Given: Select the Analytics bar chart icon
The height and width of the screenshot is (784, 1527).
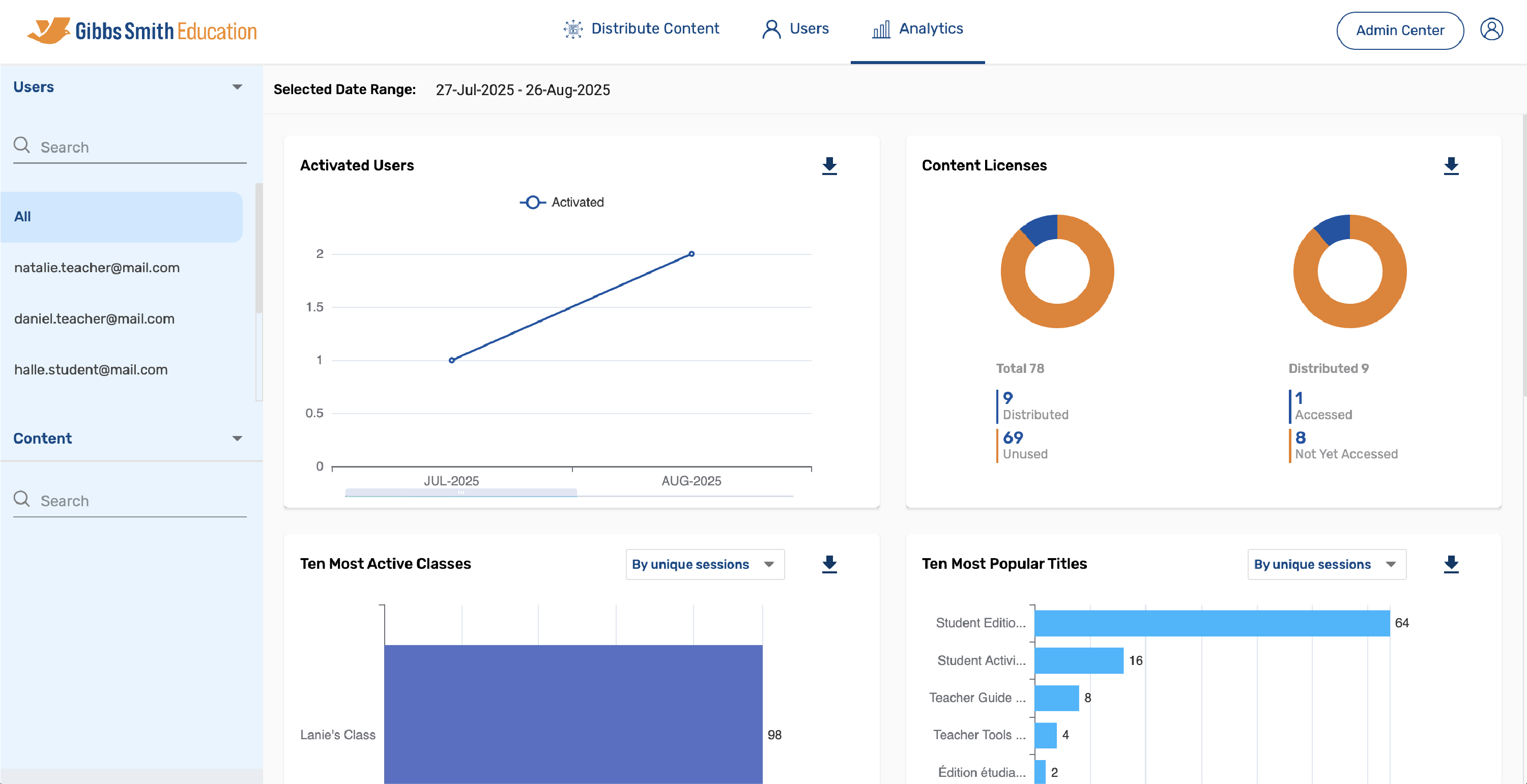Looking at the screenshot, I should 881,28.
